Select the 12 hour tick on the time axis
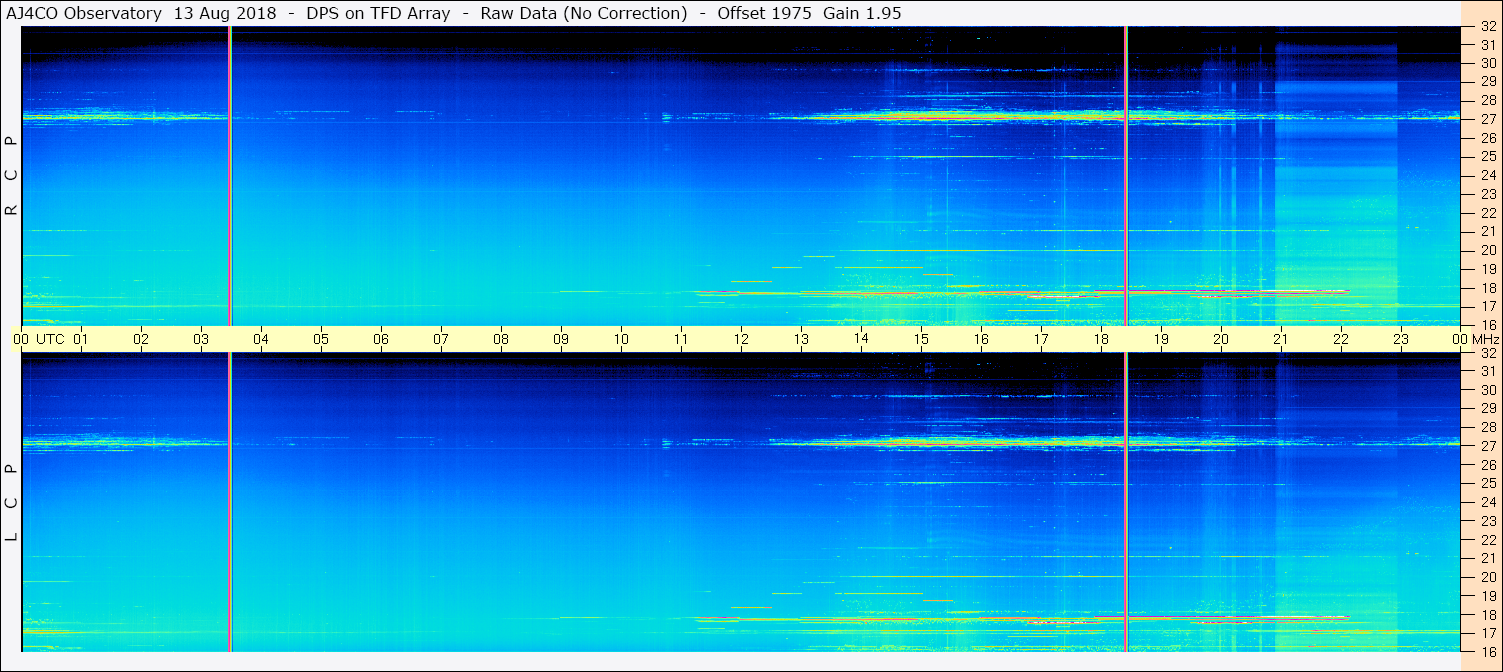Screen dimensions: 1503x672 tap(741, 339)
